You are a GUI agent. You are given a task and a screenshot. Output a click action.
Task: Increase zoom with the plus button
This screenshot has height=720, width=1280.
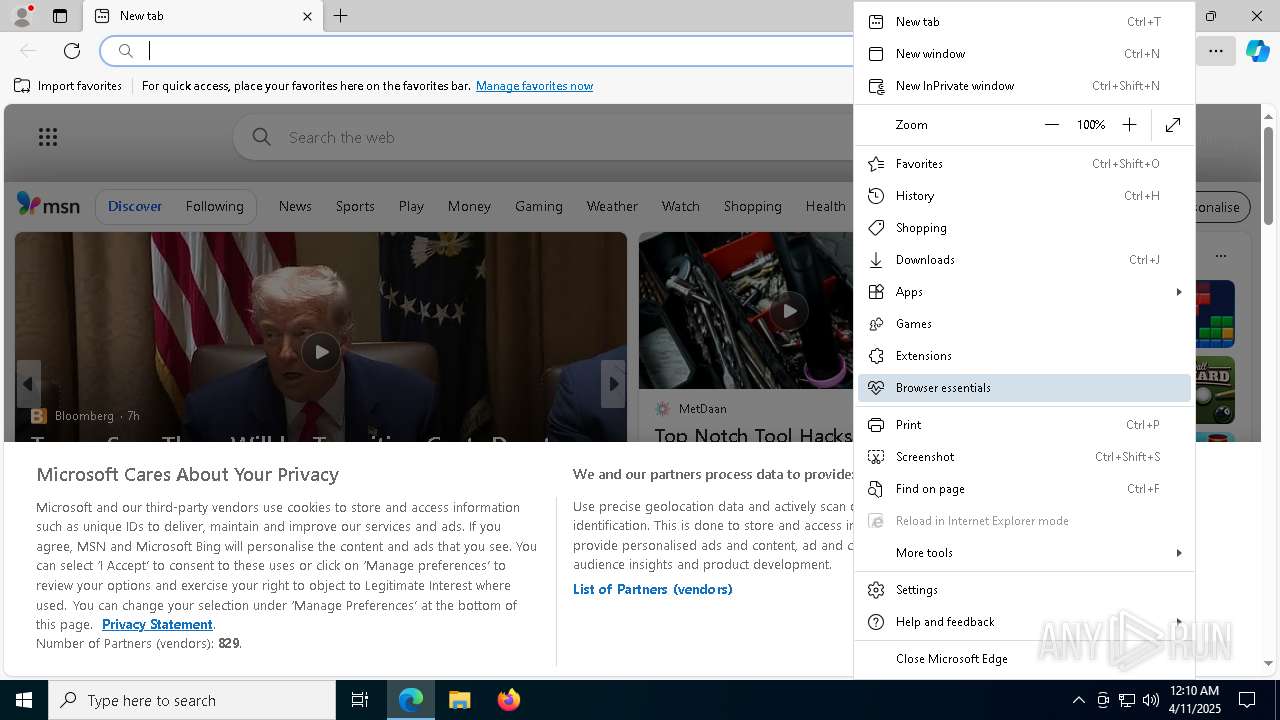1129,124
